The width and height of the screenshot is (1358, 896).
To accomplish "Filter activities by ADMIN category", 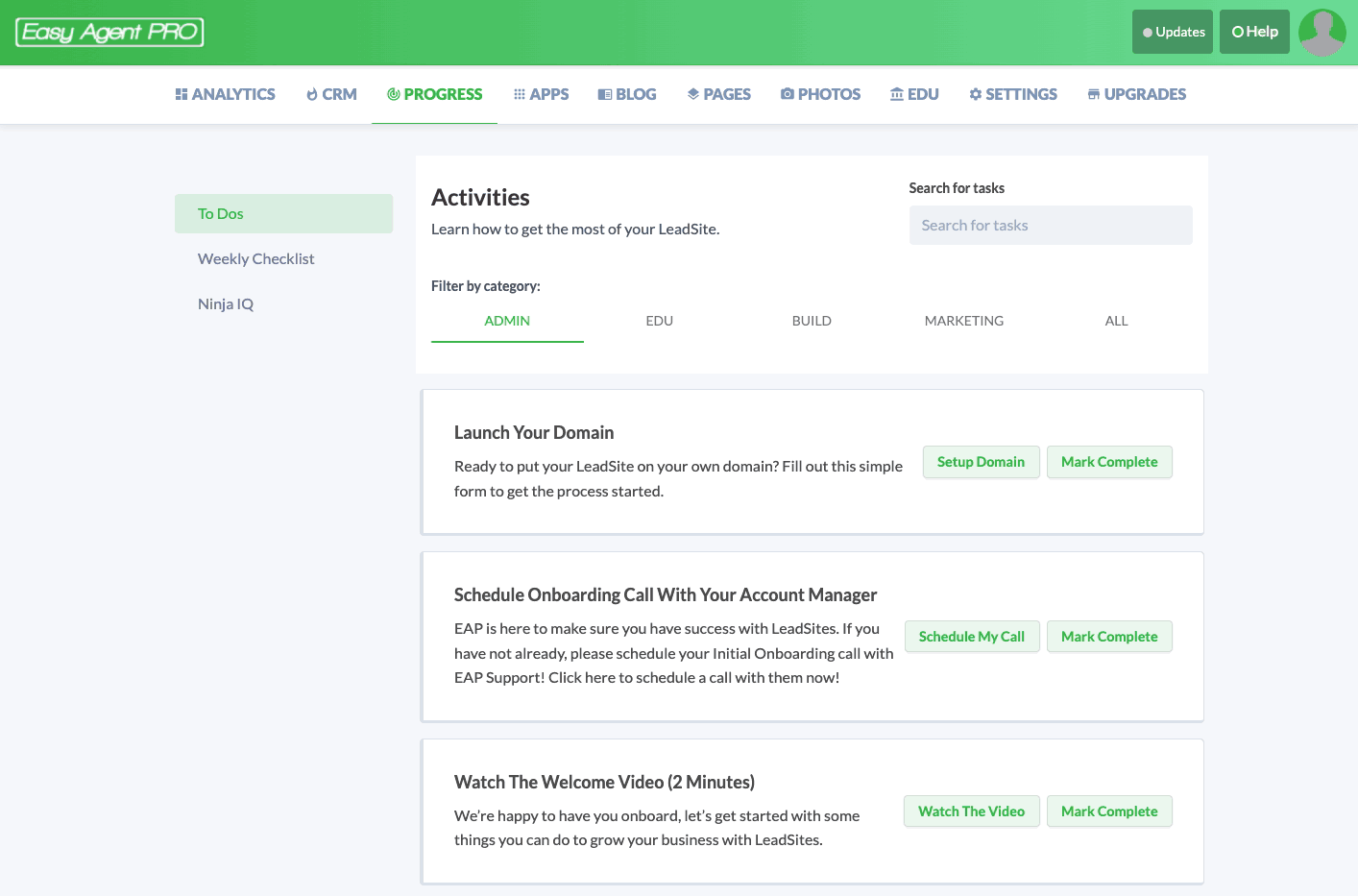I will tap(507, 321).
